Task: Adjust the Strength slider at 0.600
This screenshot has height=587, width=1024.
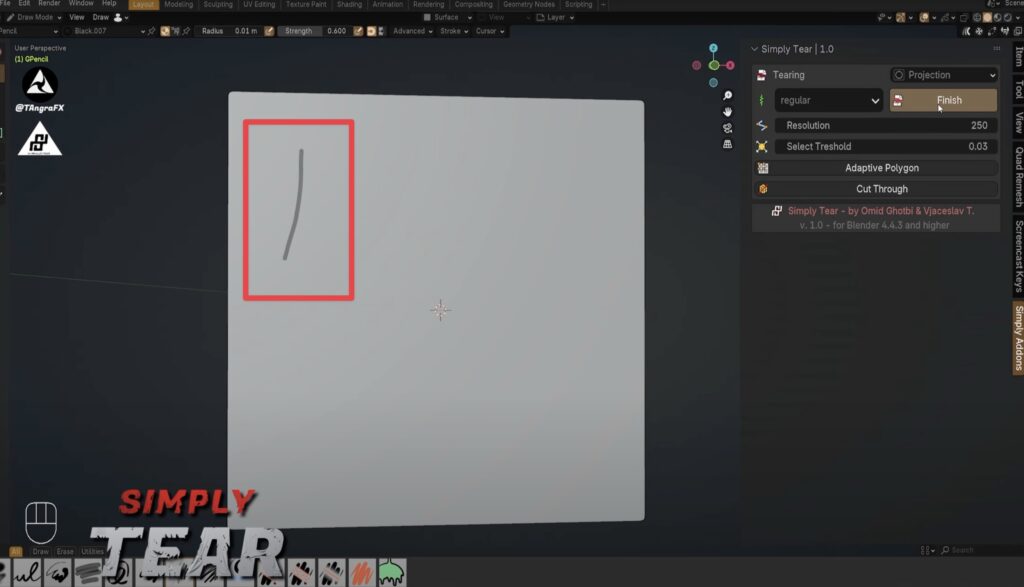Action: click(315, 31)
